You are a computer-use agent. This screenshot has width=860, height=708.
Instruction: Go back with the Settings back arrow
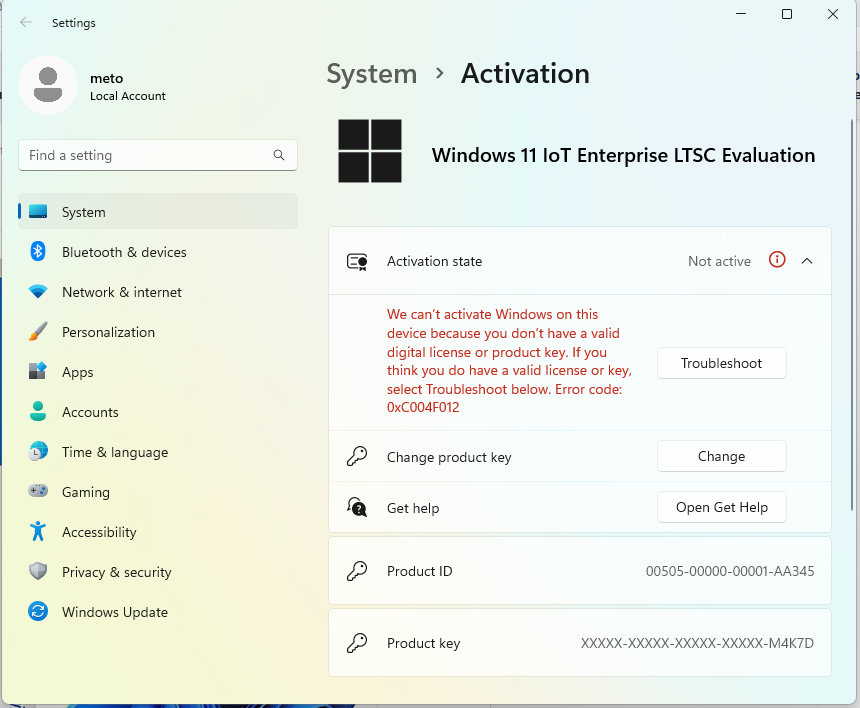[x=25, y=22]
